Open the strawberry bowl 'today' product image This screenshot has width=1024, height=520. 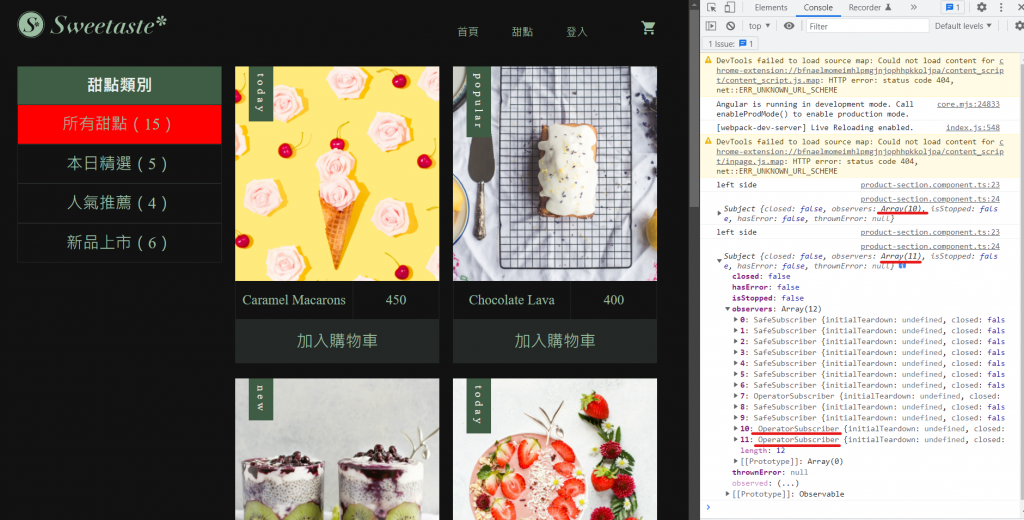coord(554,449)
